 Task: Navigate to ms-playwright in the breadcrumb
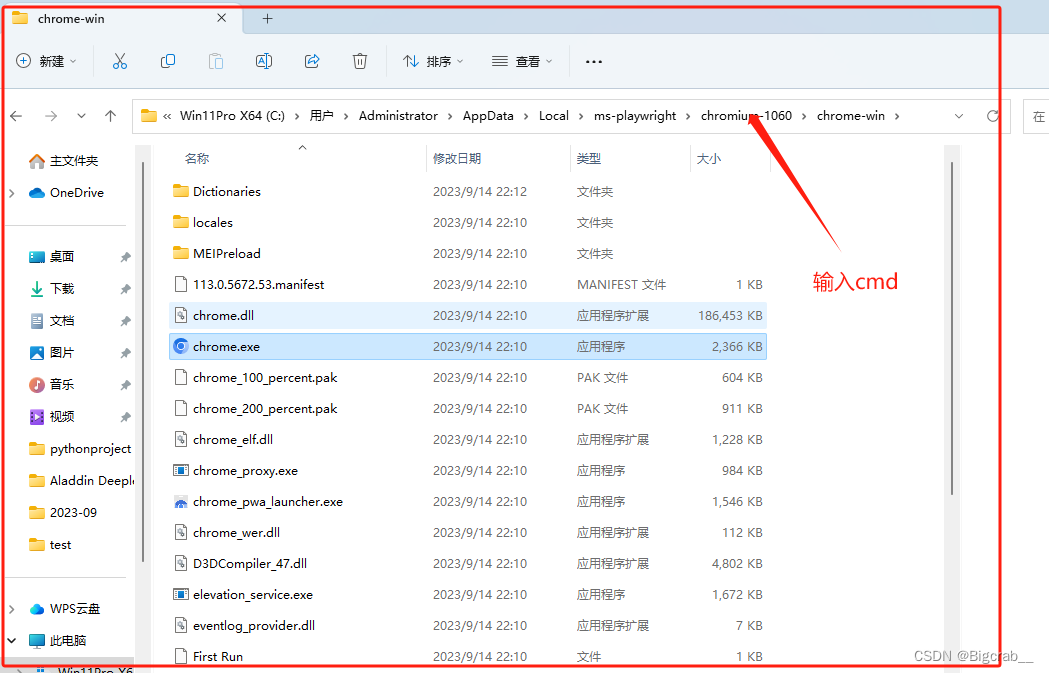point(635,116)
